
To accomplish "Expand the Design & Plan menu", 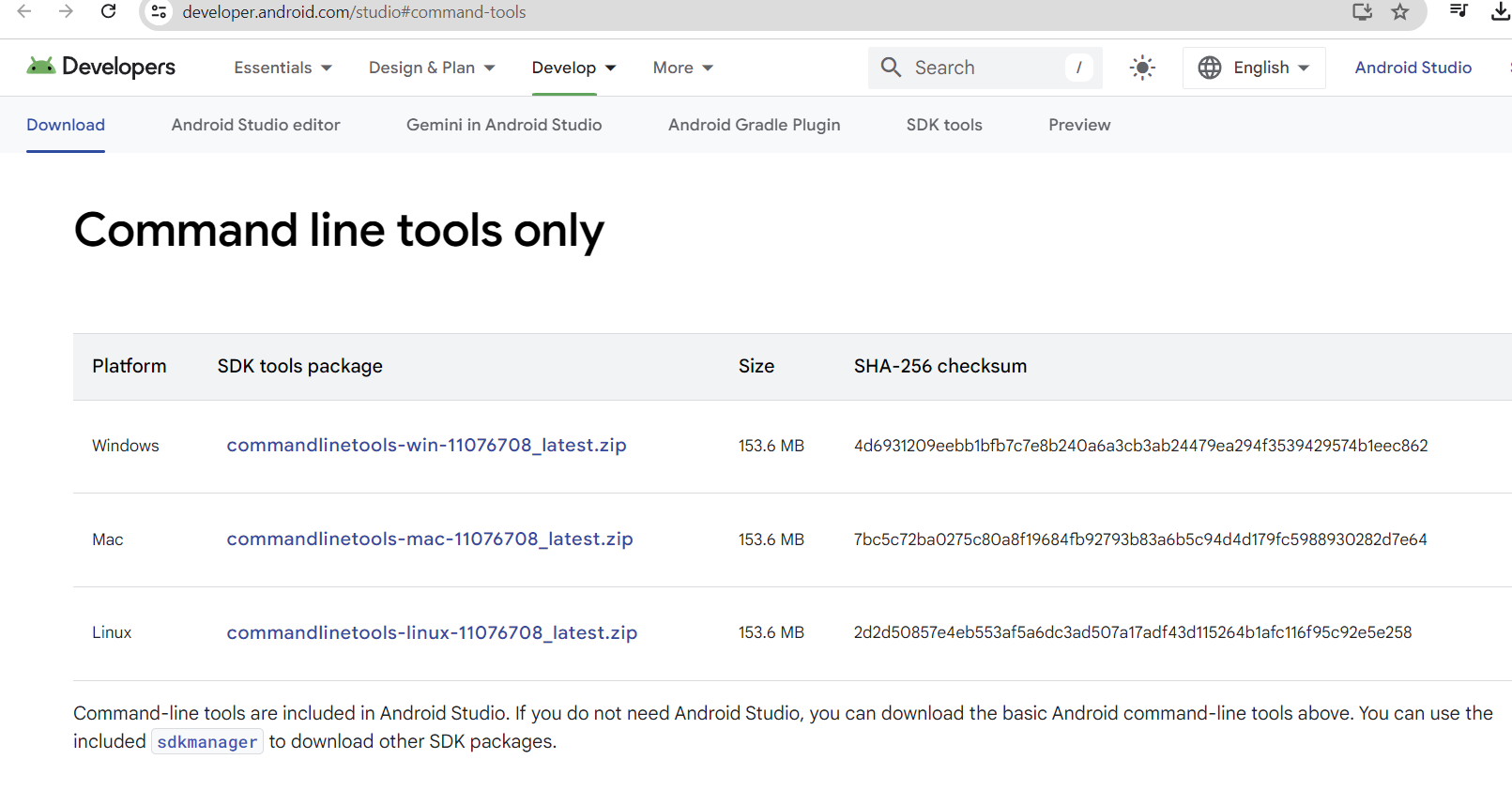I will pyautogui.click(x=432, y=68).
